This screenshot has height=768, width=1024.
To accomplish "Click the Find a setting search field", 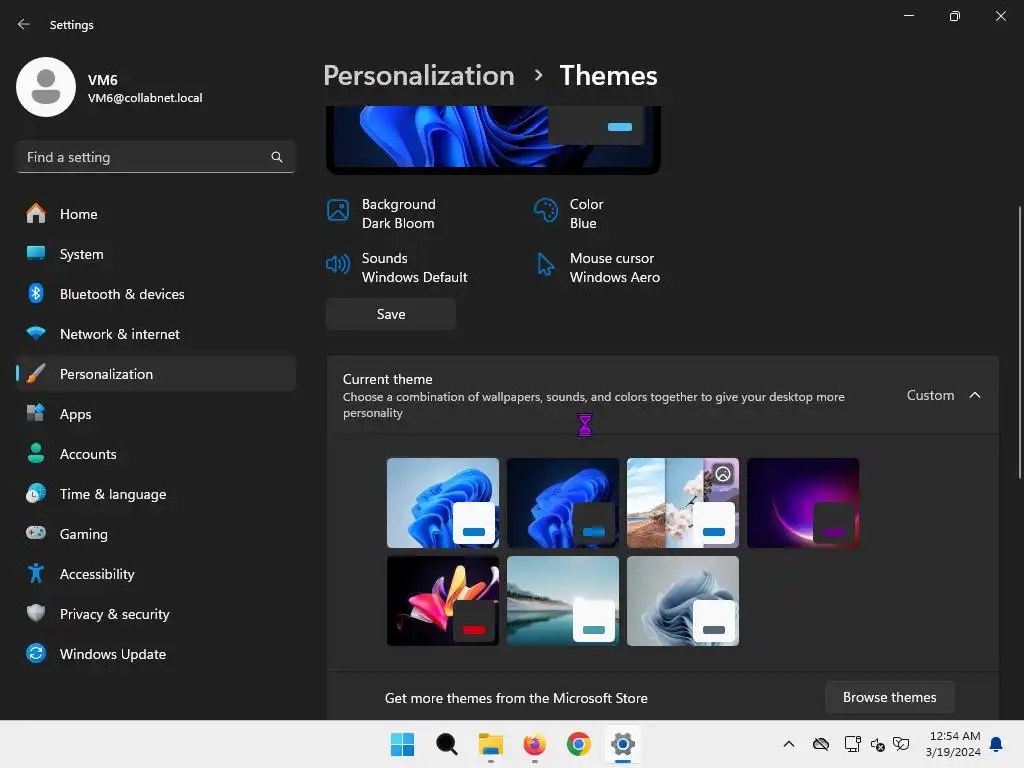I will pyautogui.click(x=155, y=157).
